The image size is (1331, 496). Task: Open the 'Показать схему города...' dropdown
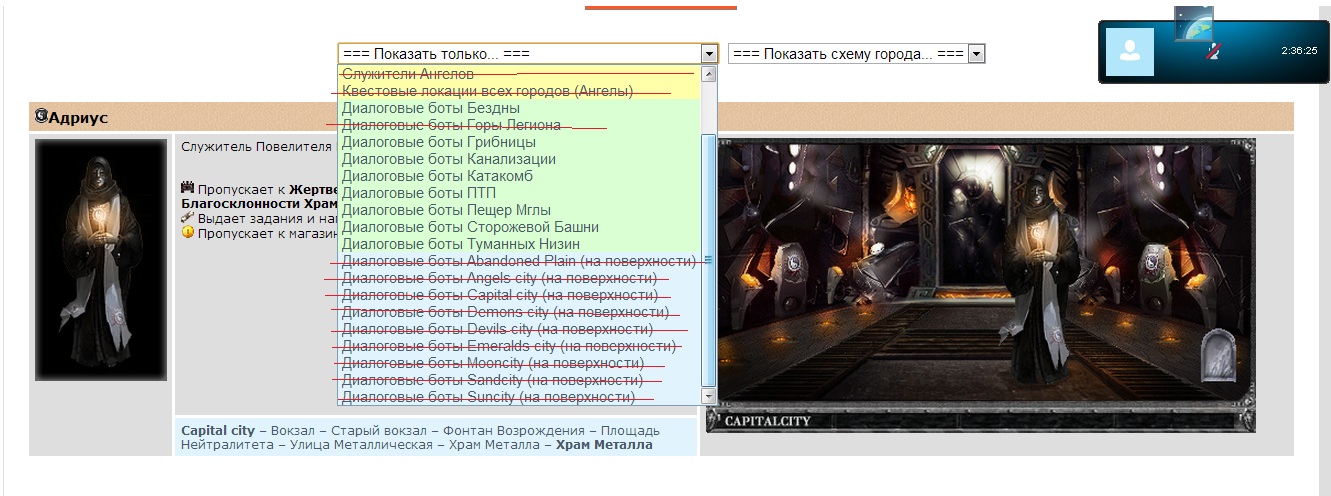click(857, 54)
